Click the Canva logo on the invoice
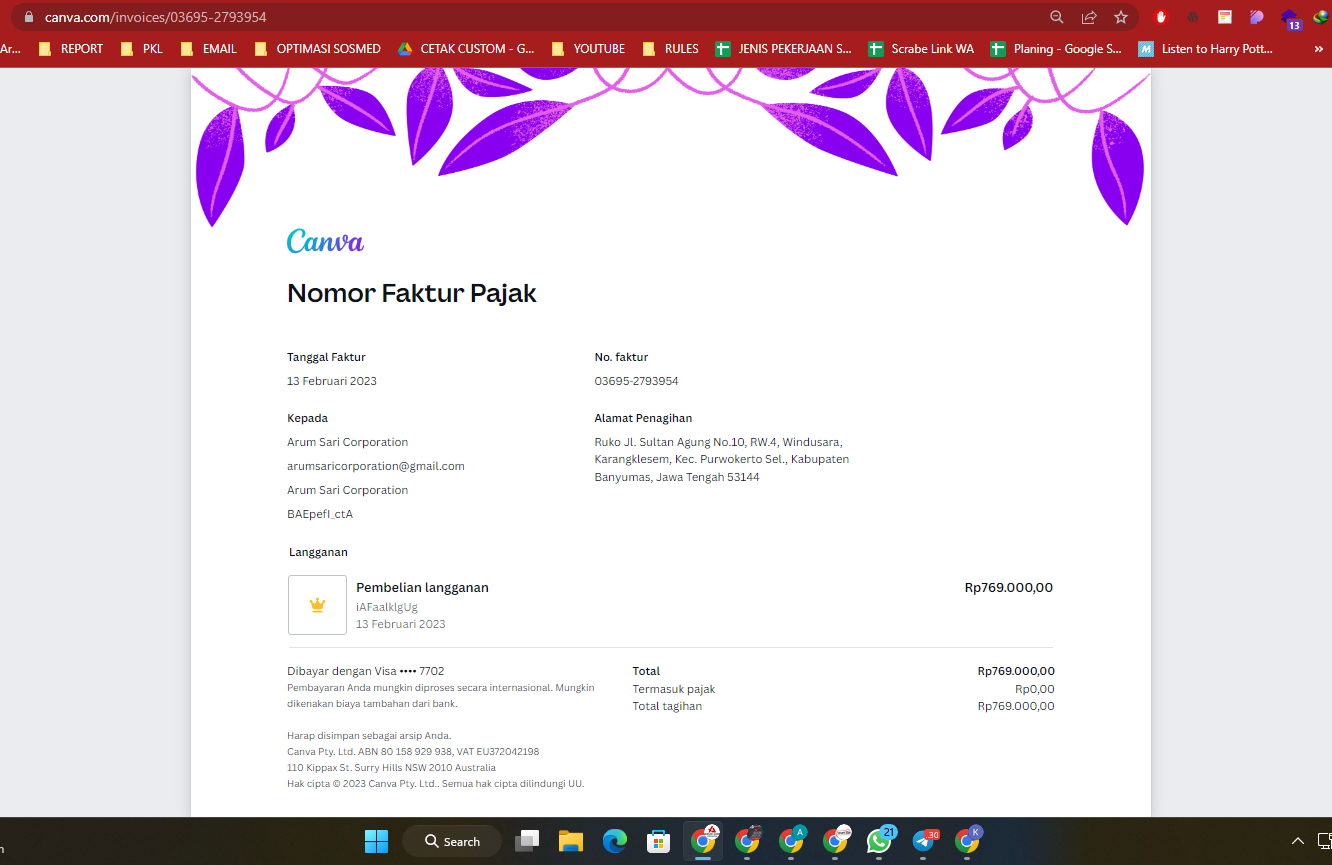 [x=325, y=241]
